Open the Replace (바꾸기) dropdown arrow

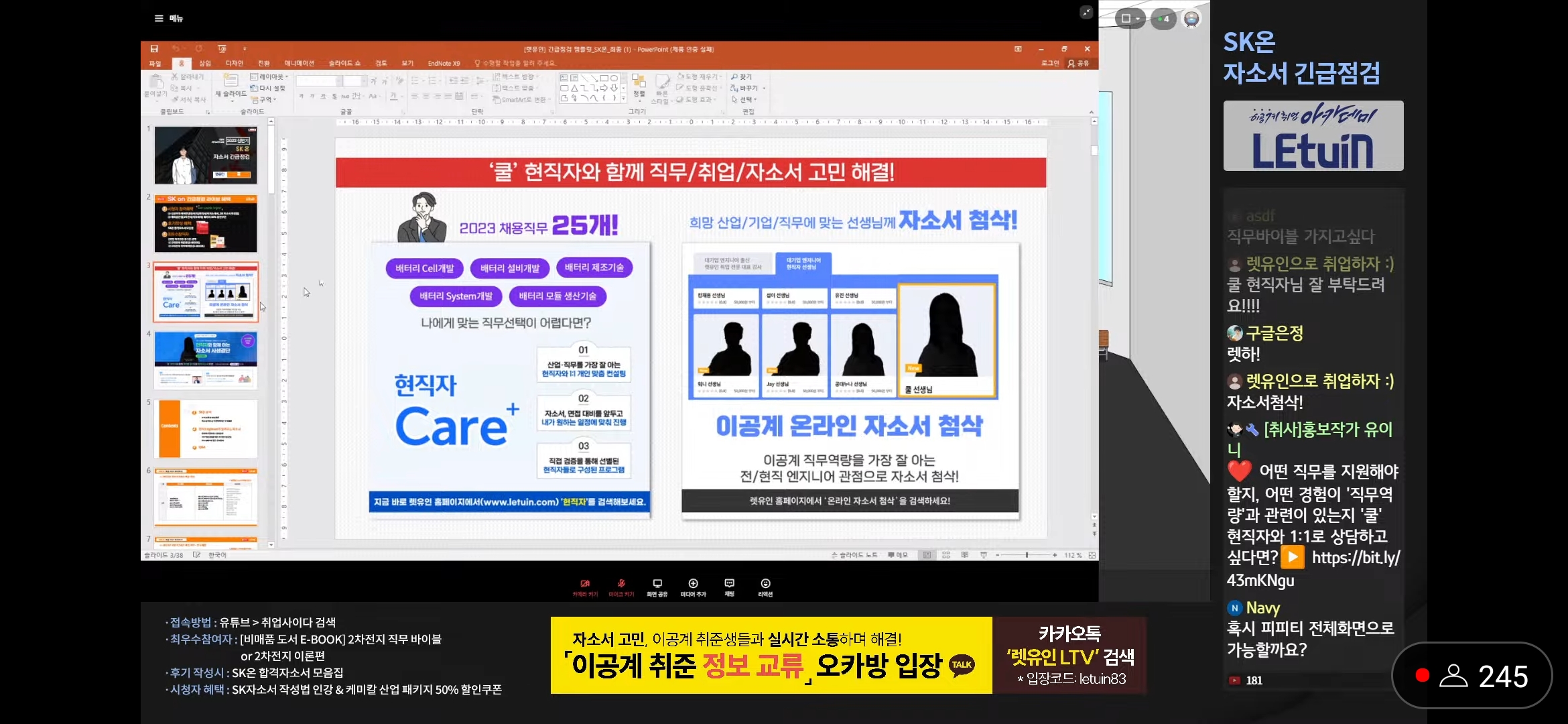click(x=764, y=88)
